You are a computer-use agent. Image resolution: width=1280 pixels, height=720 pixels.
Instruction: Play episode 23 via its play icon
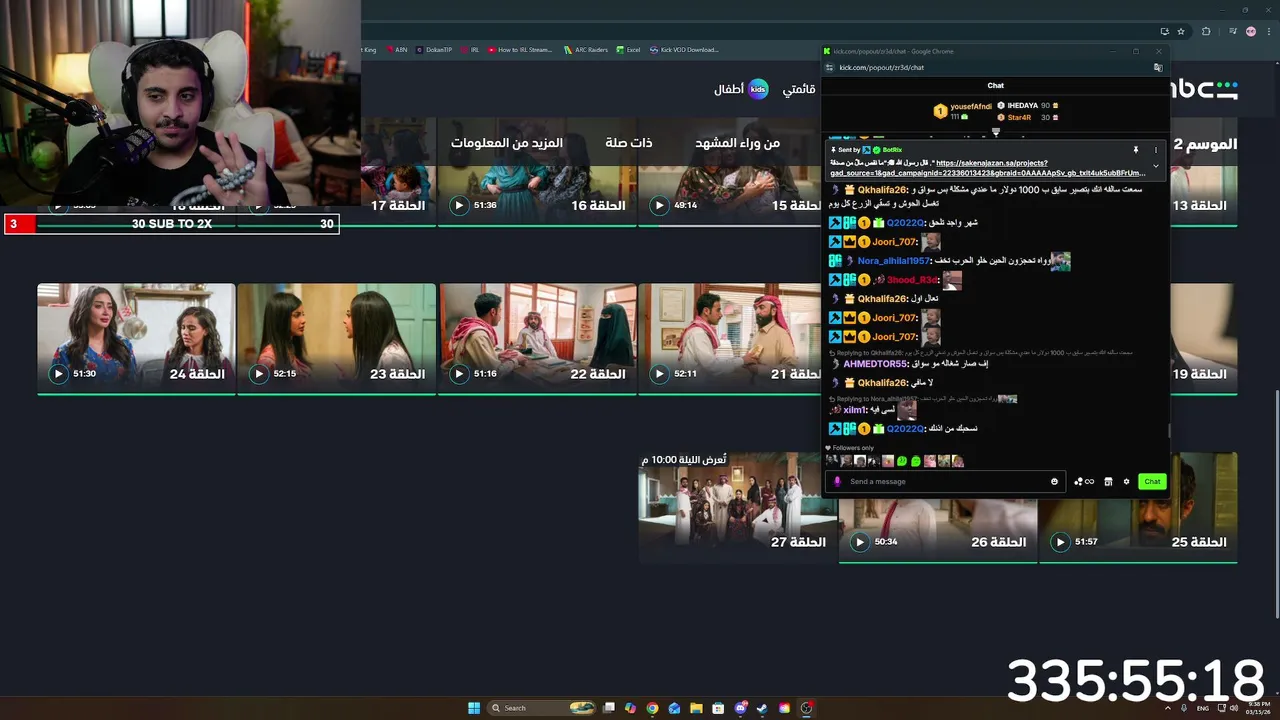click(x=259, y=374)
